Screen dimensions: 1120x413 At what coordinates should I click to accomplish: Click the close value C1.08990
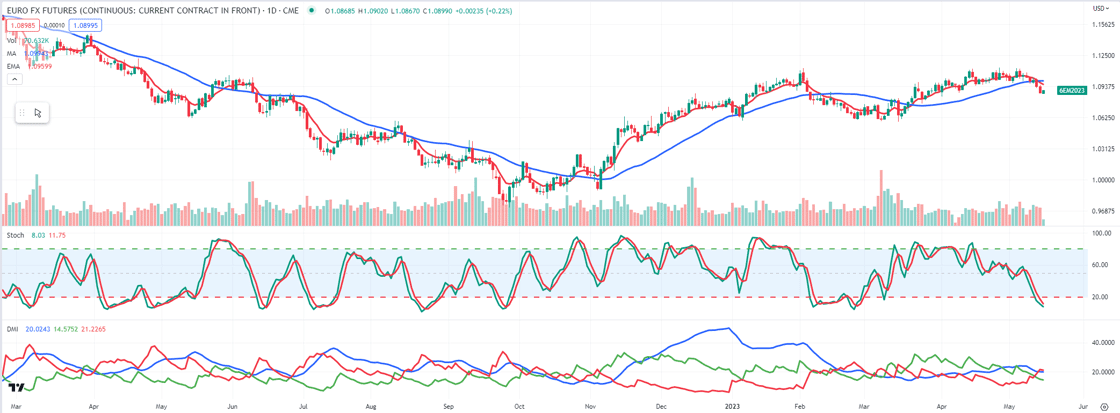439,10
